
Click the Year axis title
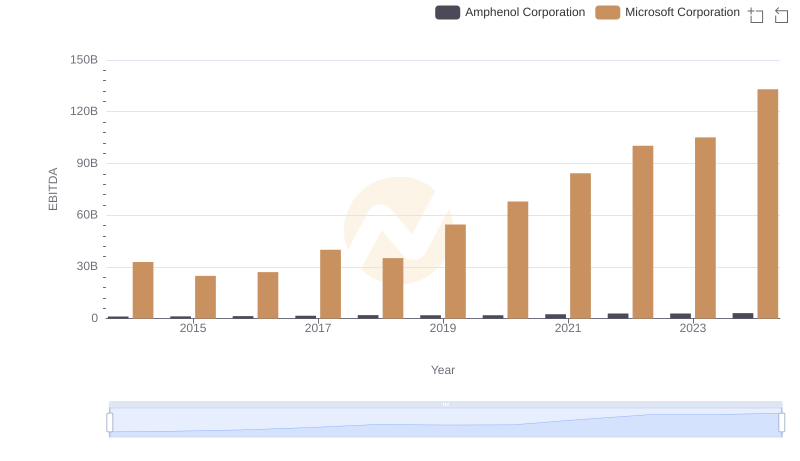(443, 370)
